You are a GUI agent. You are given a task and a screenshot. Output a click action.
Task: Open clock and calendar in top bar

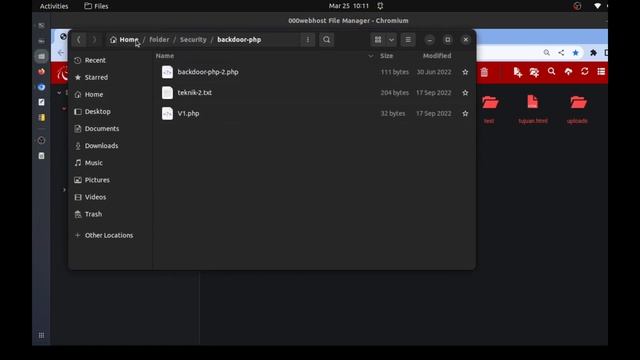point(349,6)
